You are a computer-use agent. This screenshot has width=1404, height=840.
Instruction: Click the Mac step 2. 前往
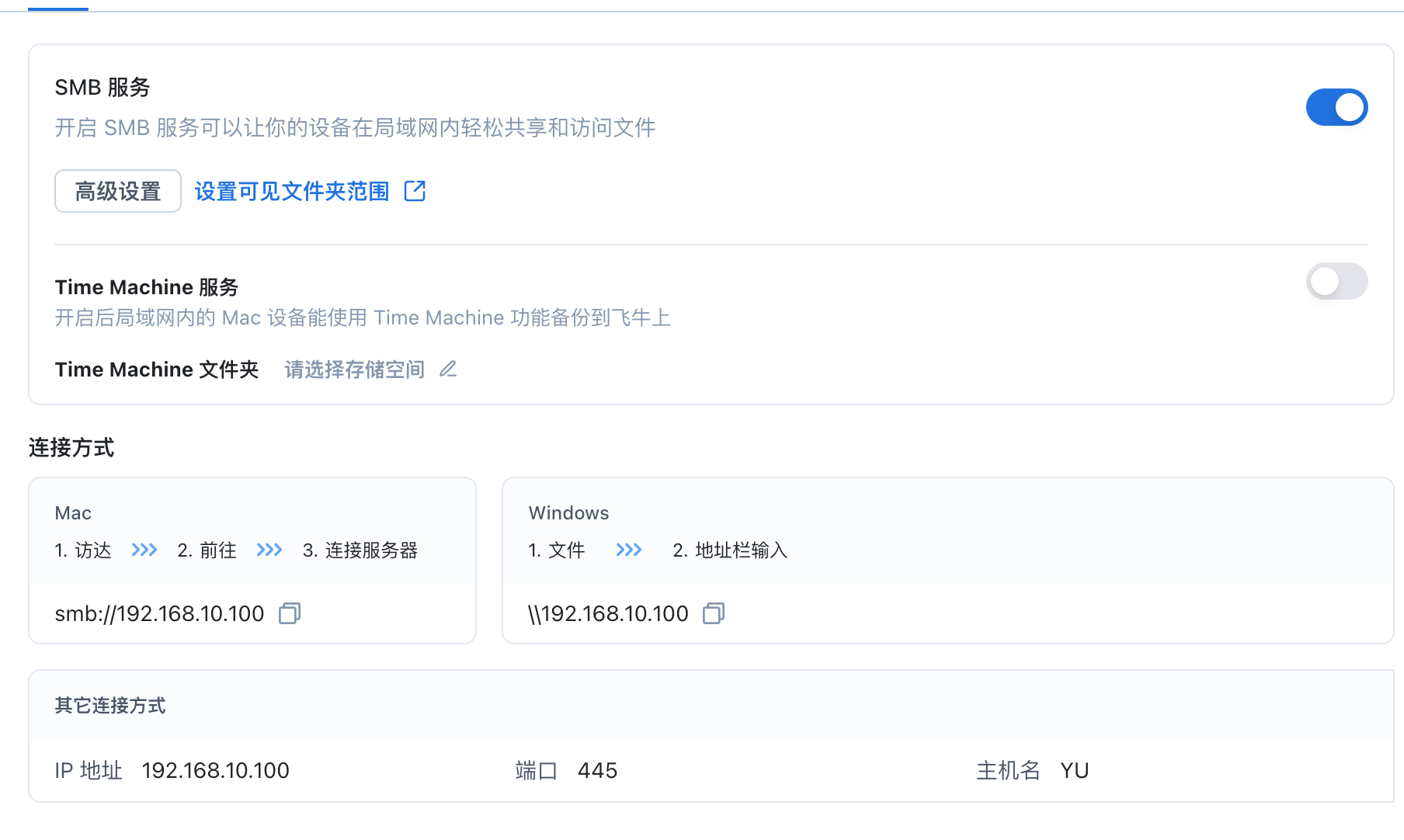(x=207, y=550)
